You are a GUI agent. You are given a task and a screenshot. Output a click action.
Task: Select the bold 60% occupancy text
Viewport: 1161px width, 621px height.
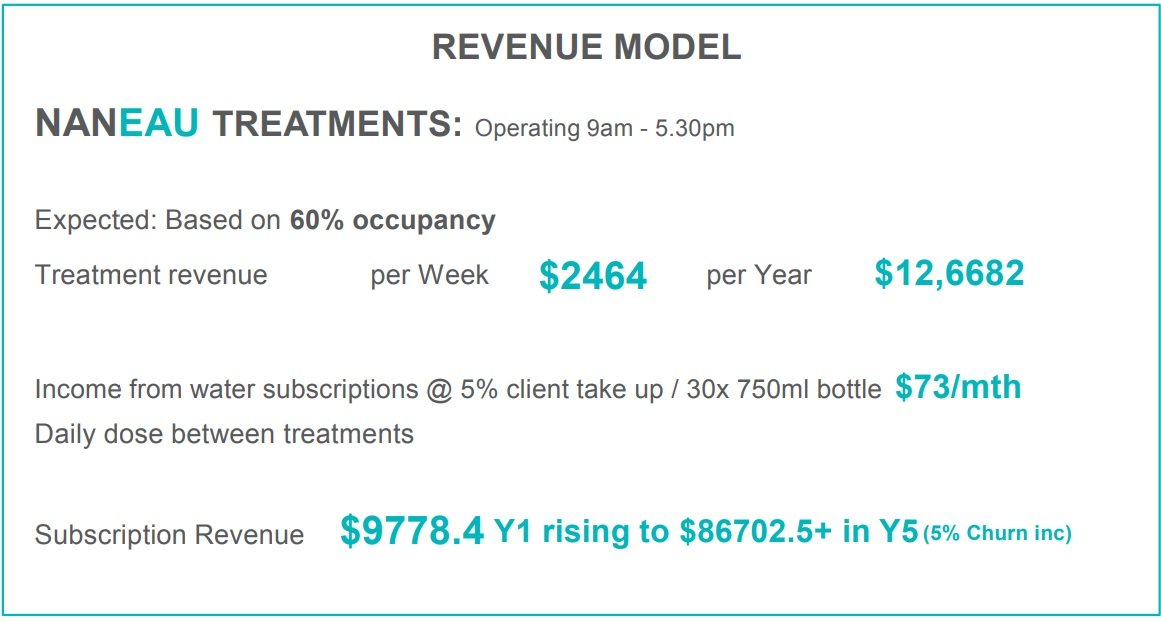click(x=392, y=221)
